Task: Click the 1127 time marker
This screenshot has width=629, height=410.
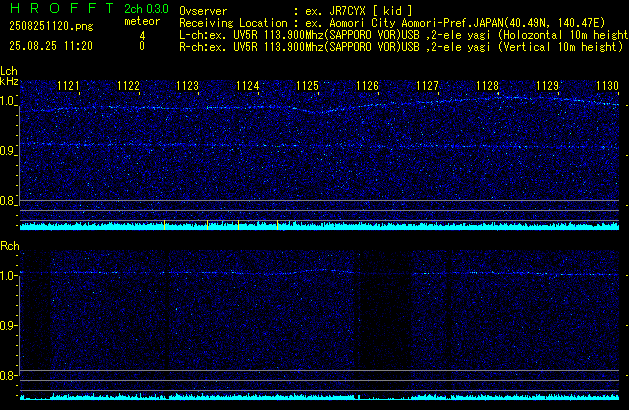Action: click(x=428, y=86)
